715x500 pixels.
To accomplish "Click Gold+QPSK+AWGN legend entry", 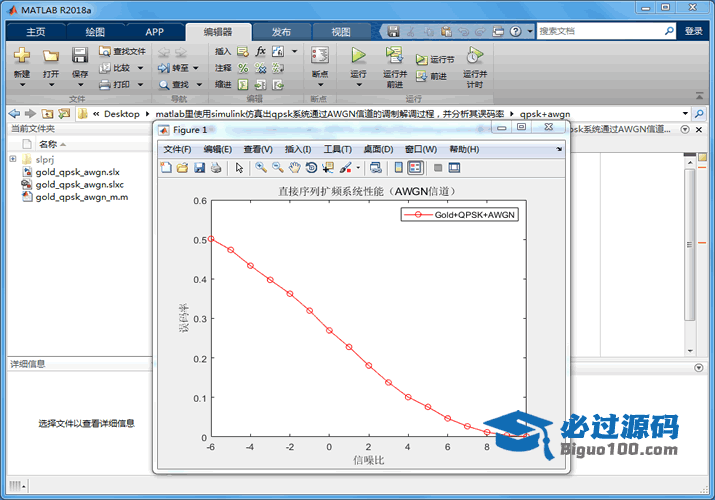I will tap(460, 215).
